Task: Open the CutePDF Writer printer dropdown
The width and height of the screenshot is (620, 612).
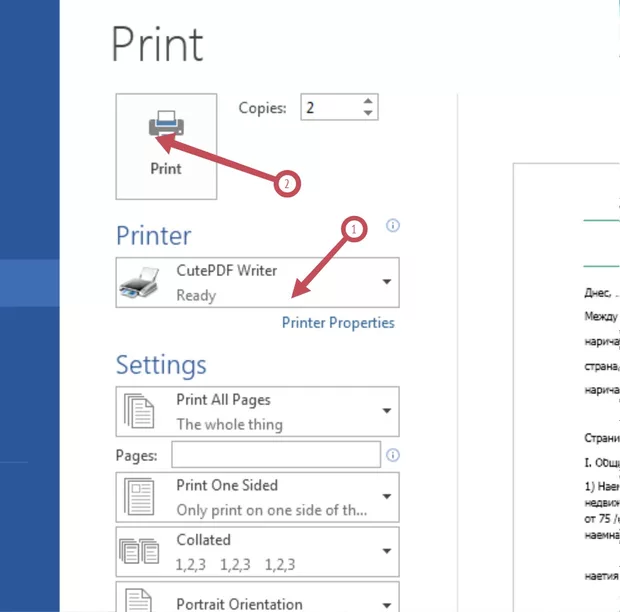Action: pyautogui.click(x=257, y=282)
